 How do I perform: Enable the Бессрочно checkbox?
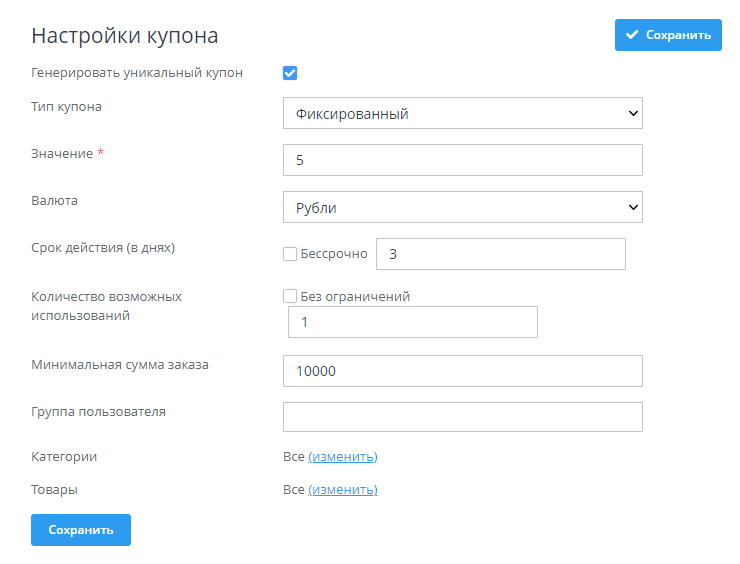tap(290, 254)
